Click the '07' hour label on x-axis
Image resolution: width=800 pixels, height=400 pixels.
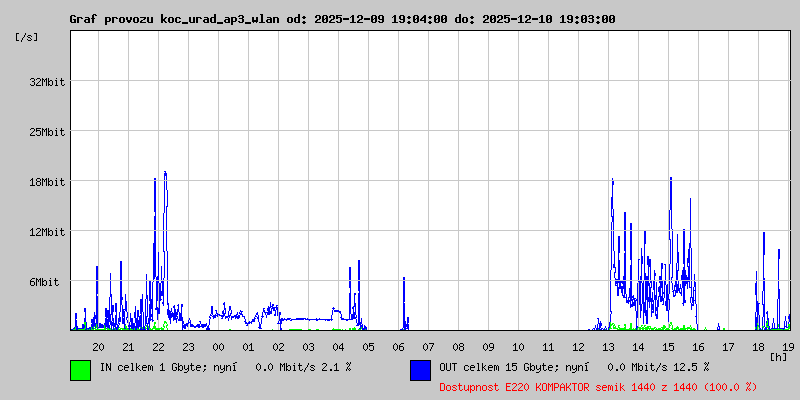[428, 347]
